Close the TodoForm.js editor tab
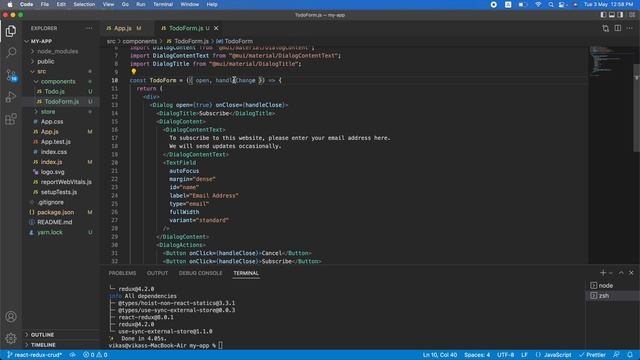 pyautogui.click(x=216, y=28)
